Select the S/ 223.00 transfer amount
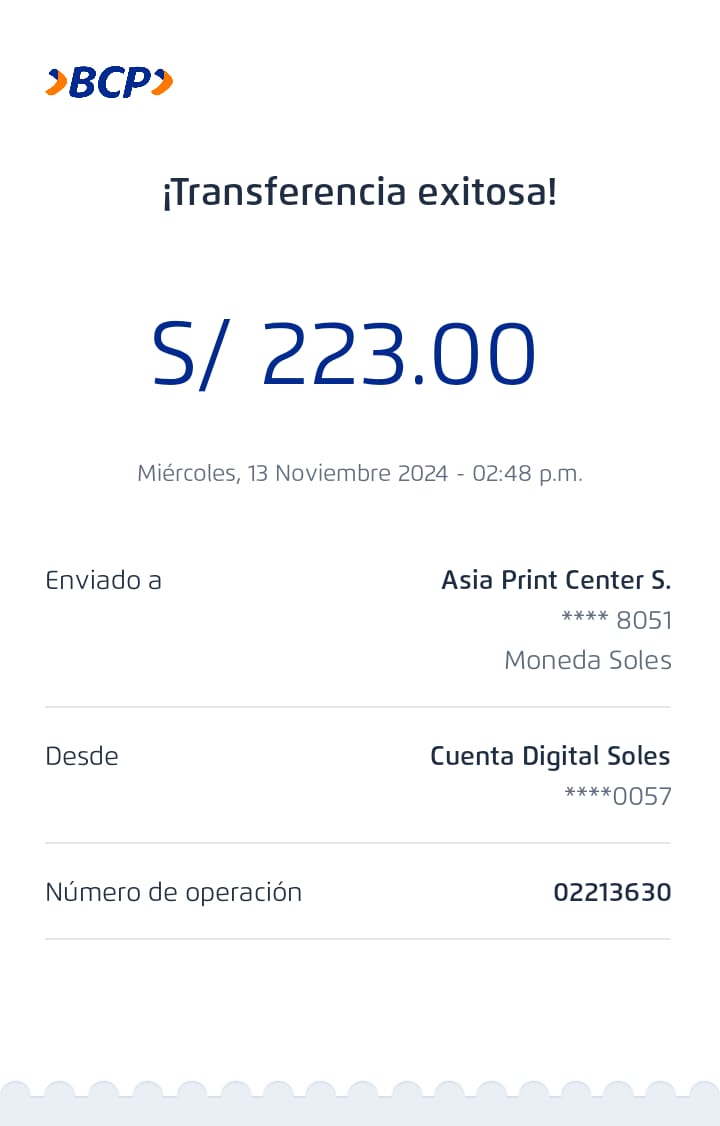Viewport: 720px width, 1126px height. [x=344, y=354]
